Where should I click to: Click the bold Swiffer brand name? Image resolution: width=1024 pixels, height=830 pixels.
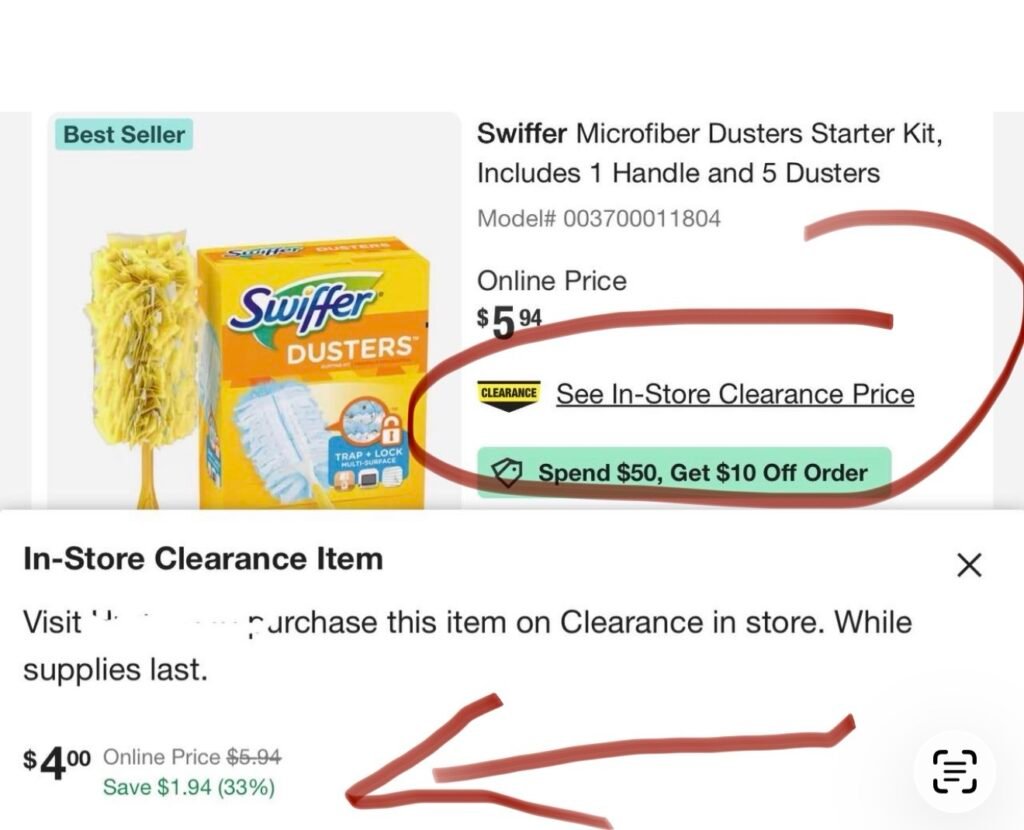pos(522,132)
